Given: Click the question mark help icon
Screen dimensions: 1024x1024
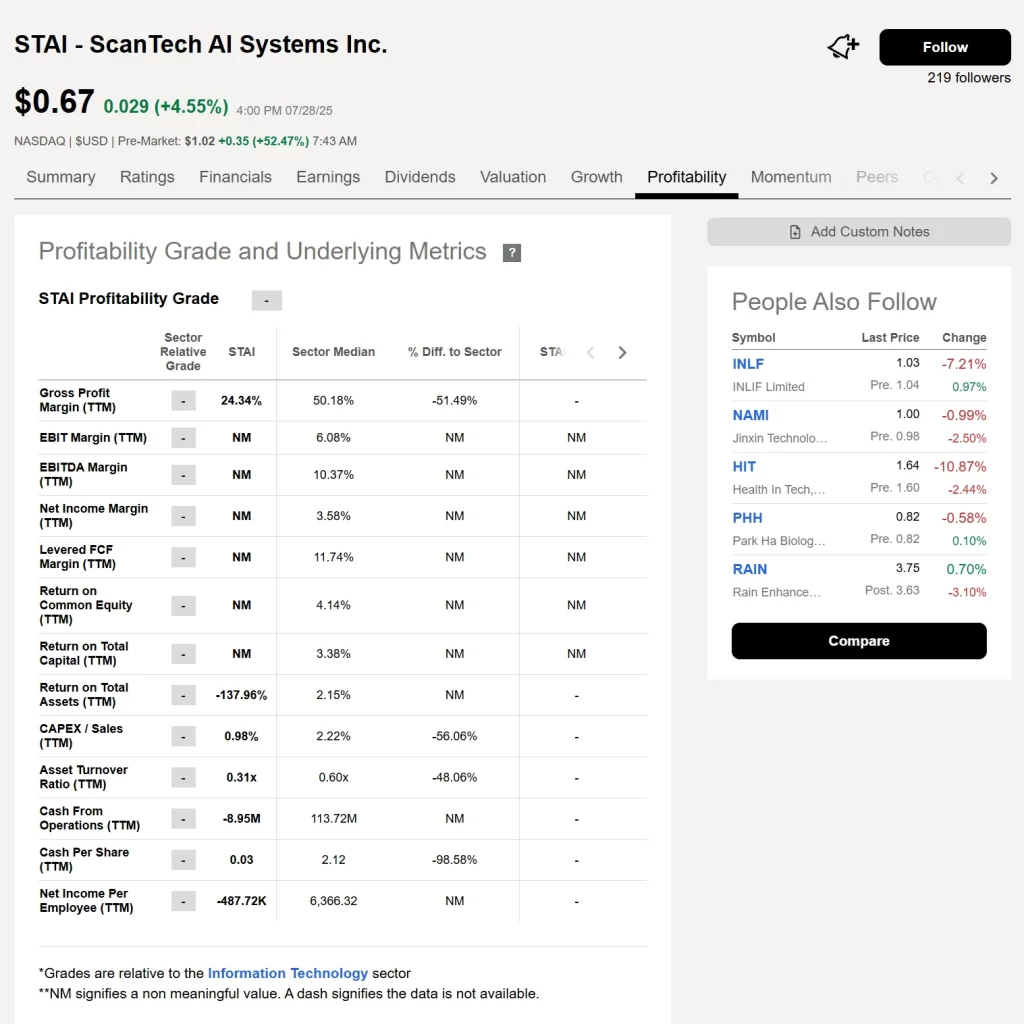Looking at the screenshot, I should 511,253.
